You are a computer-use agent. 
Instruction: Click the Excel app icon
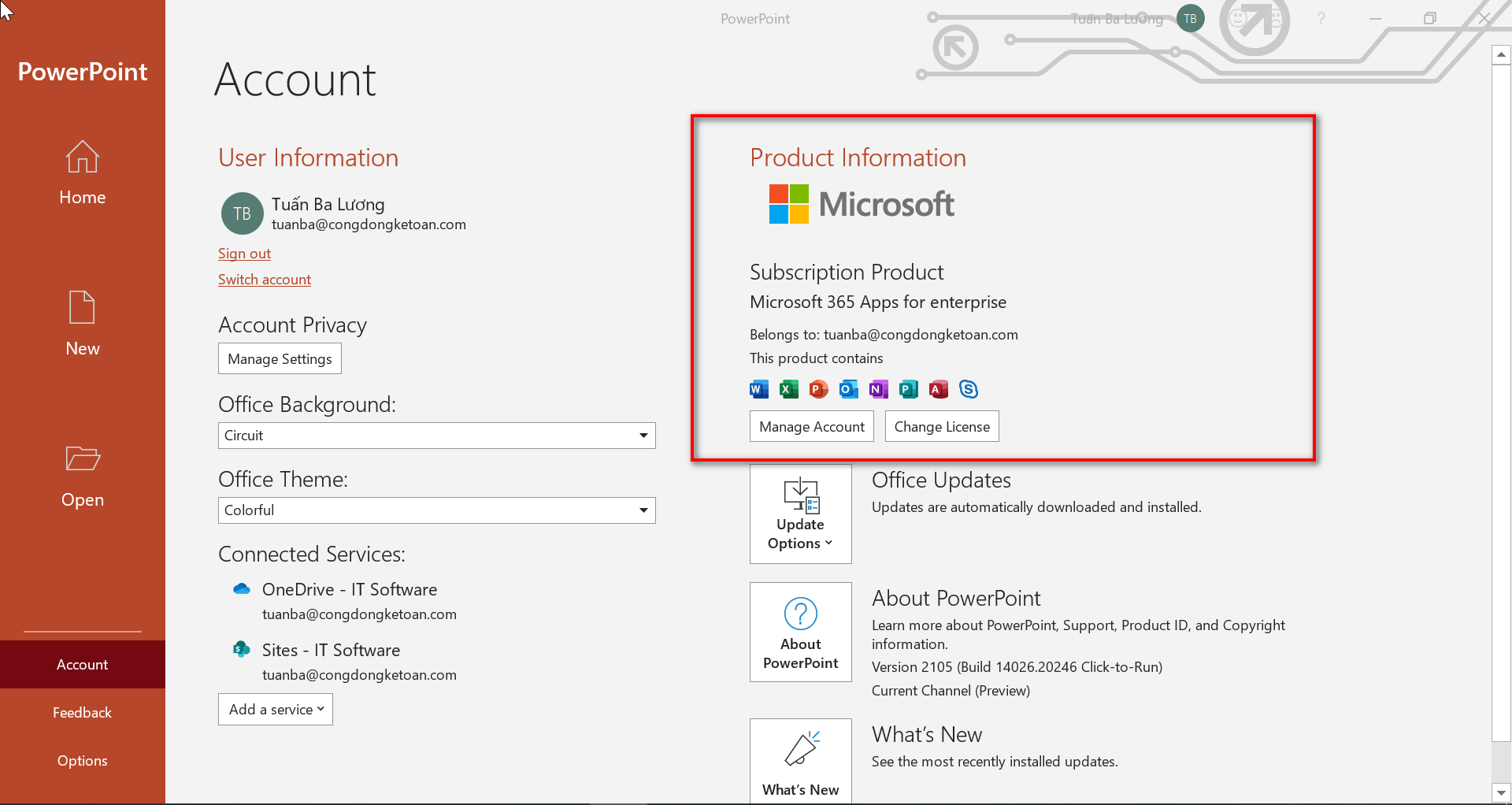[x=789, y=389]
